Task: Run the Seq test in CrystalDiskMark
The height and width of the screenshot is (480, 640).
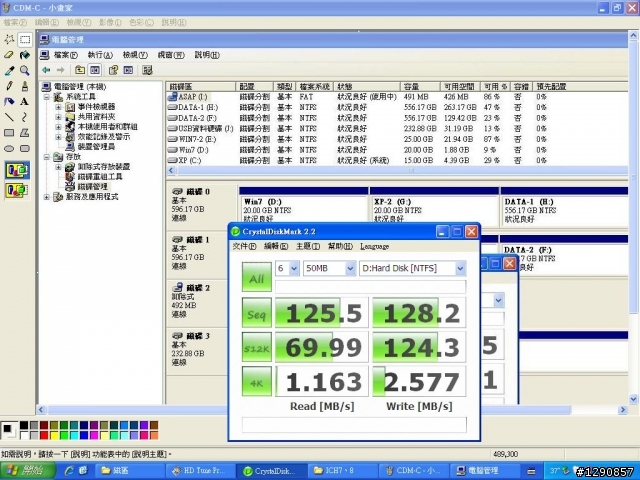Action: point(257,313)
